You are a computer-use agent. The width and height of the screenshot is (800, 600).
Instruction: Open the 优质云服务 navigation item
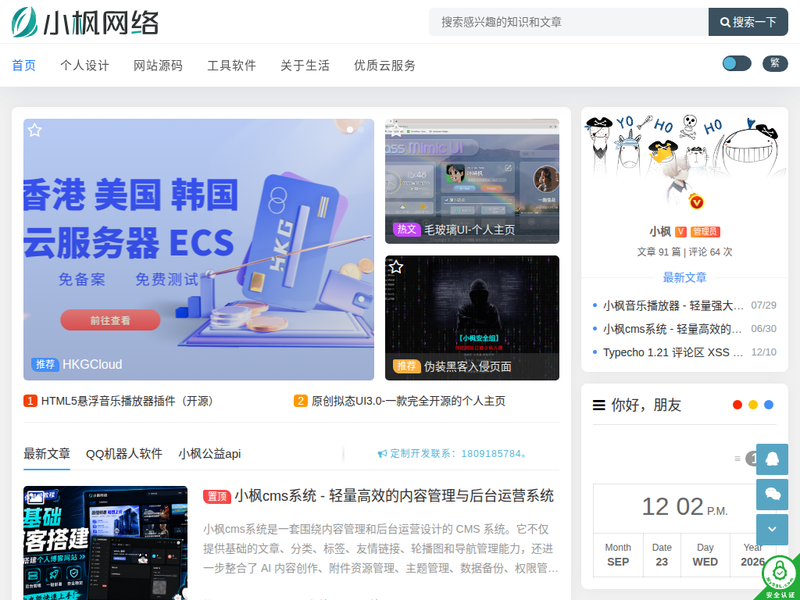tap(385, 65)
